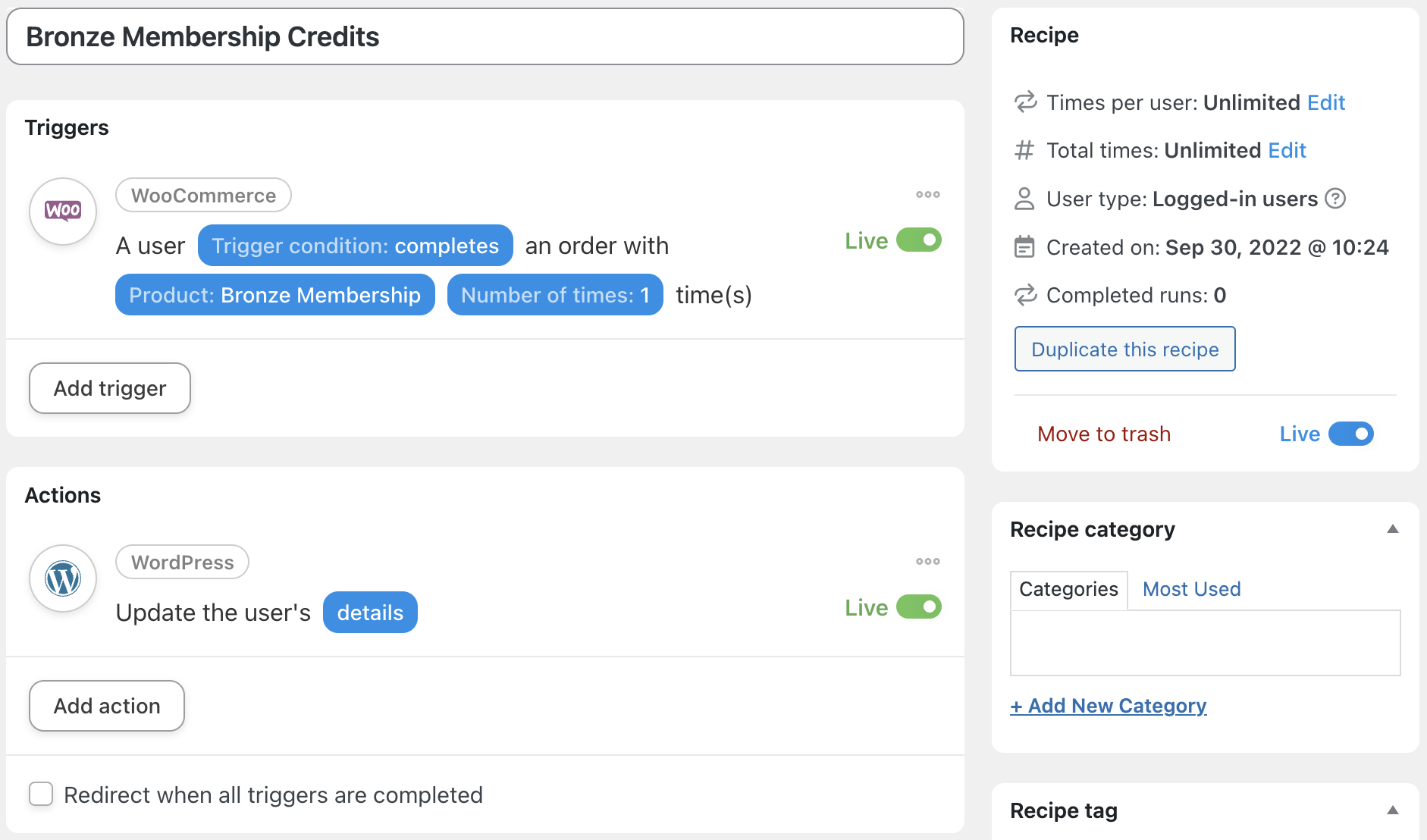Click the recipe title field Bronze Membership Credits
The width and height of the screenshot is (1427, 840).
click(485, 36)
